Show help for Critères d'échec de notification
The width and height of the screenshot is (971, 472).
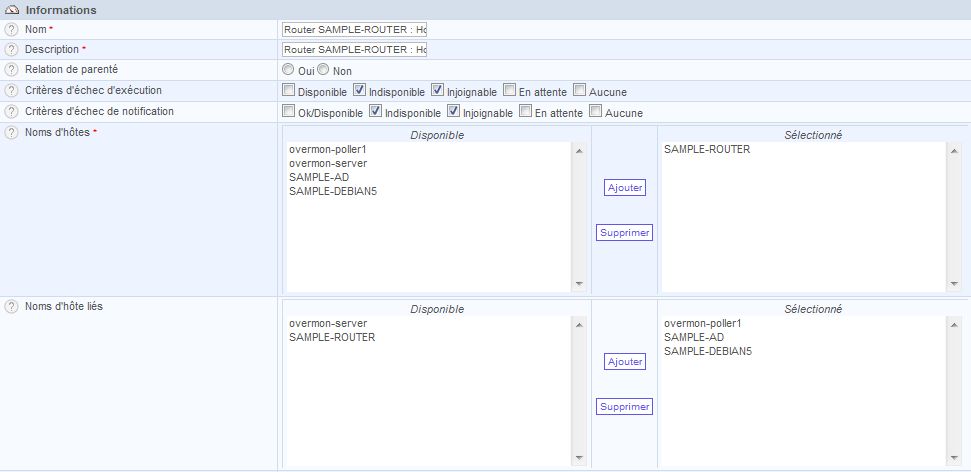coord(12,112)
